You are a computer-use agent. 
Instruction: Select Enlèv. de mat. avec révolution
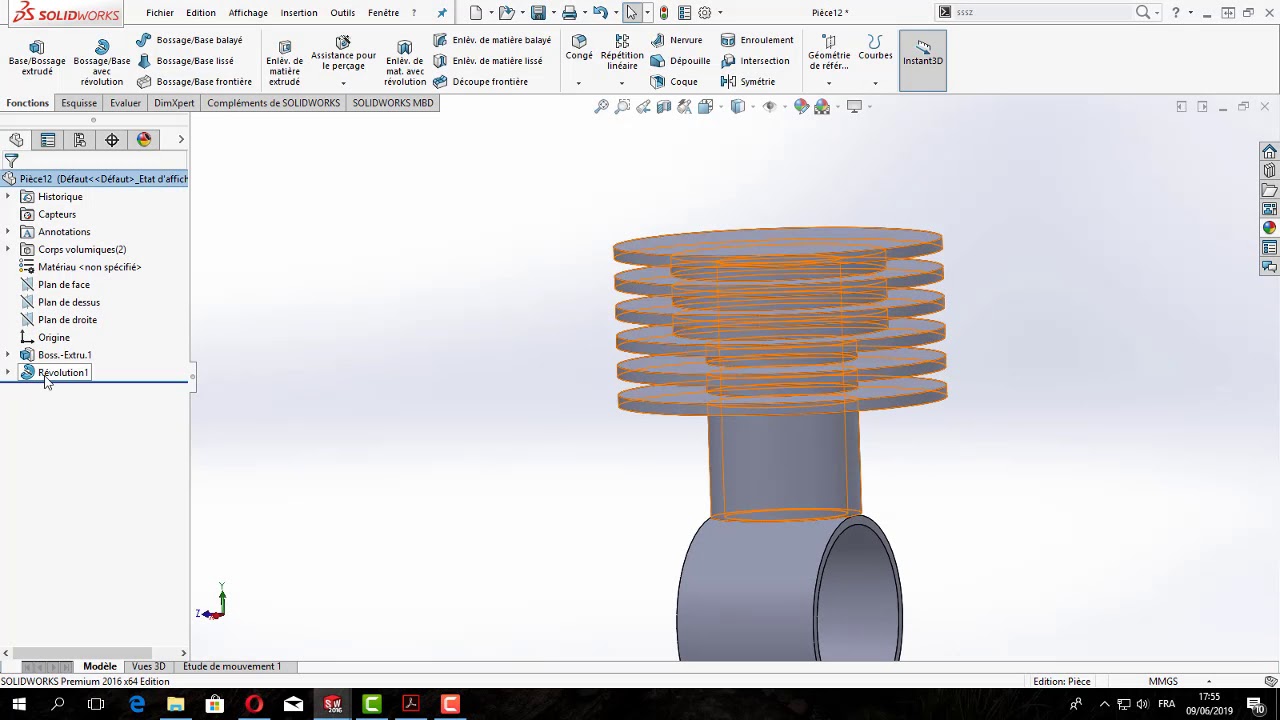405,64
